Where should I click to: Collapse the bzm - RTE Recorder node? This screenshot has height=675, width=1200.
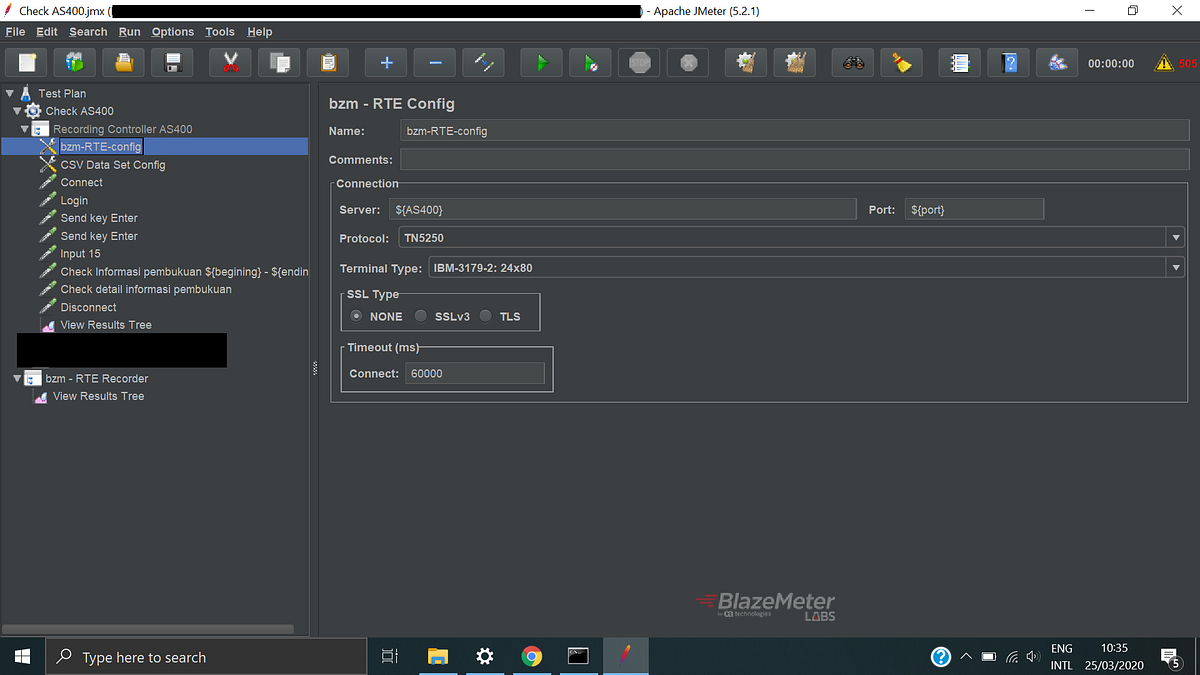coord(17,378)
